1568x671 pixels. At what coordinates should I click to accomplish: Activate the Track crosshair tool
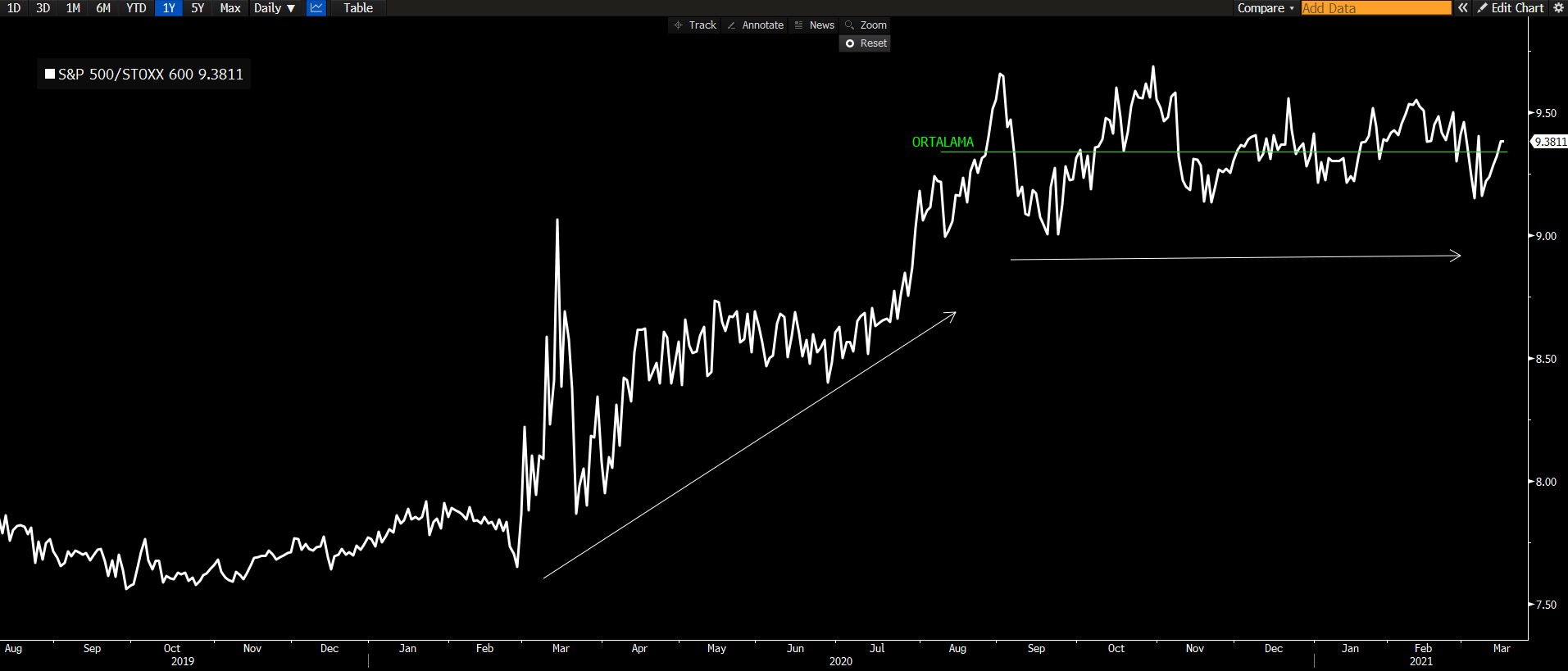tap(695, 25)
